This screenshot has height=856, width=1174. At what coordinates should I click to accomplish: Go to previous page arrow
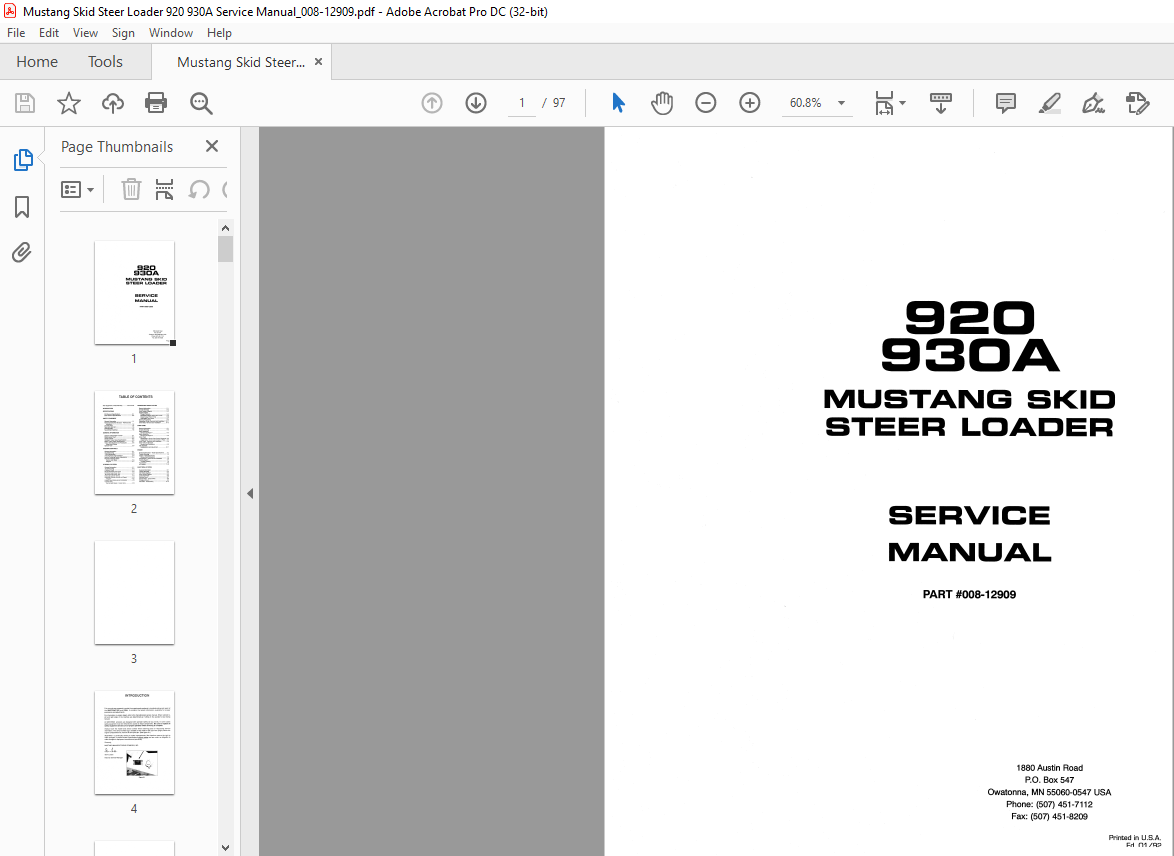[432, 103]
